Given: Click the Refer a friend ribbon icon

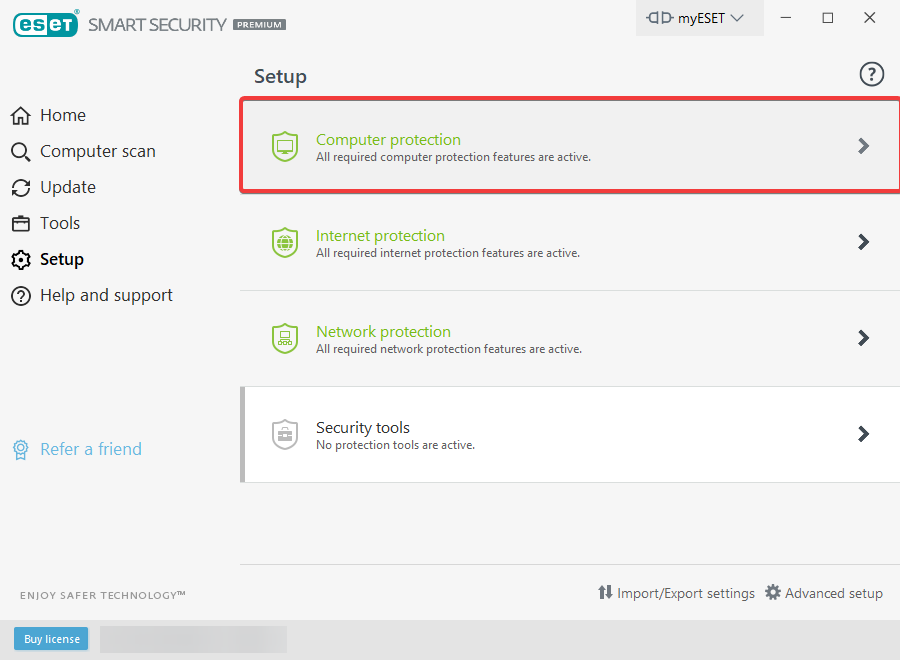Looking at the screenshot, I should 21,450.
